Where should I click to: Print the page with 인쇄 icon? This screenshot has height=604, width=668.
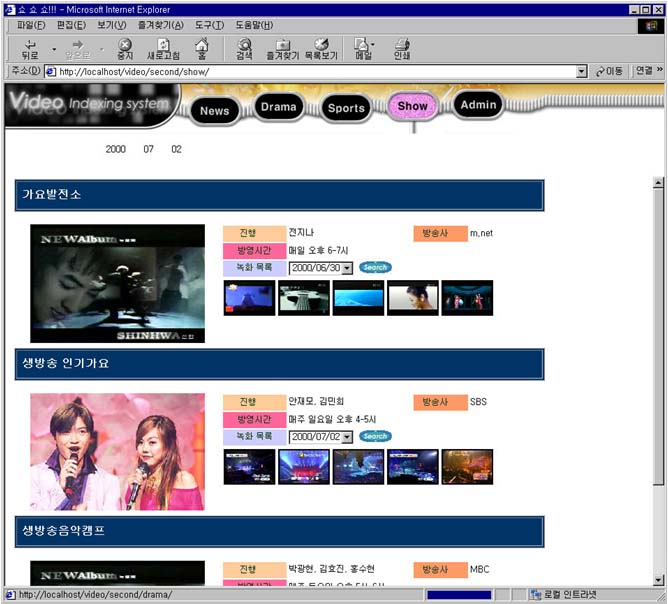[402, 49]
